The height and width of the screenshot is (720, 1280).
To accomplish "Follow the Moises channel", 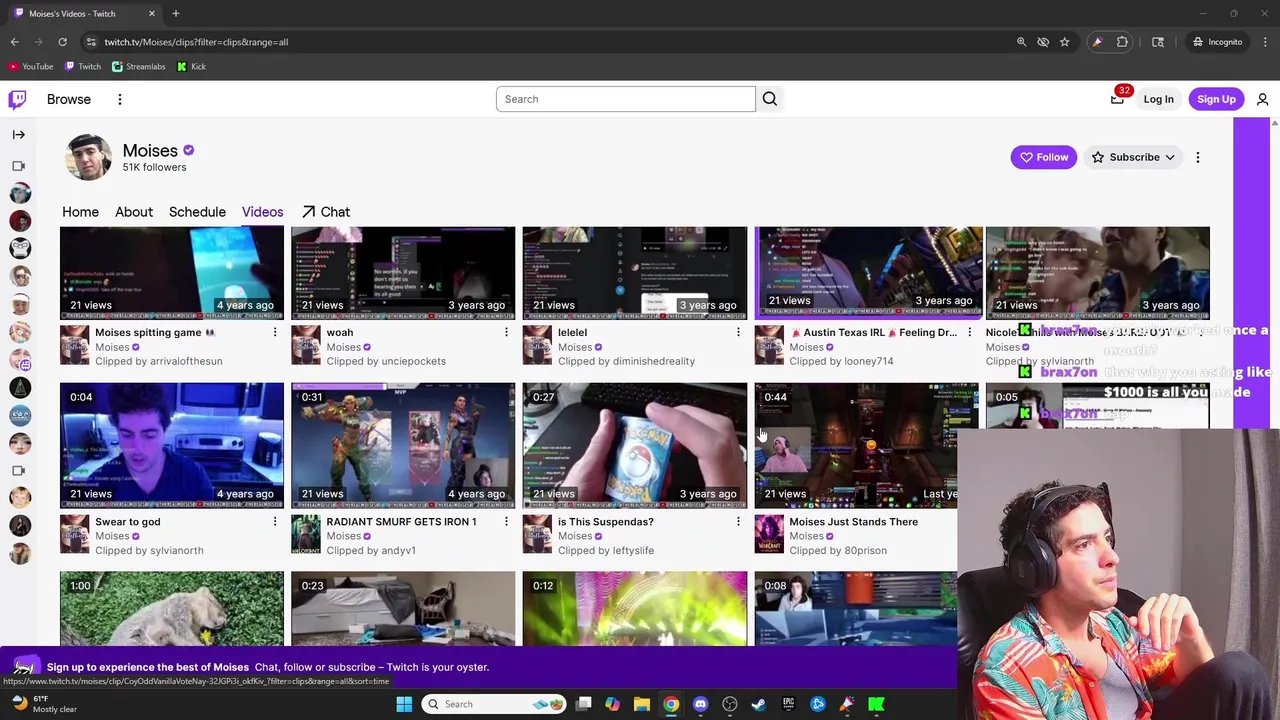I will click(1043, 157).
